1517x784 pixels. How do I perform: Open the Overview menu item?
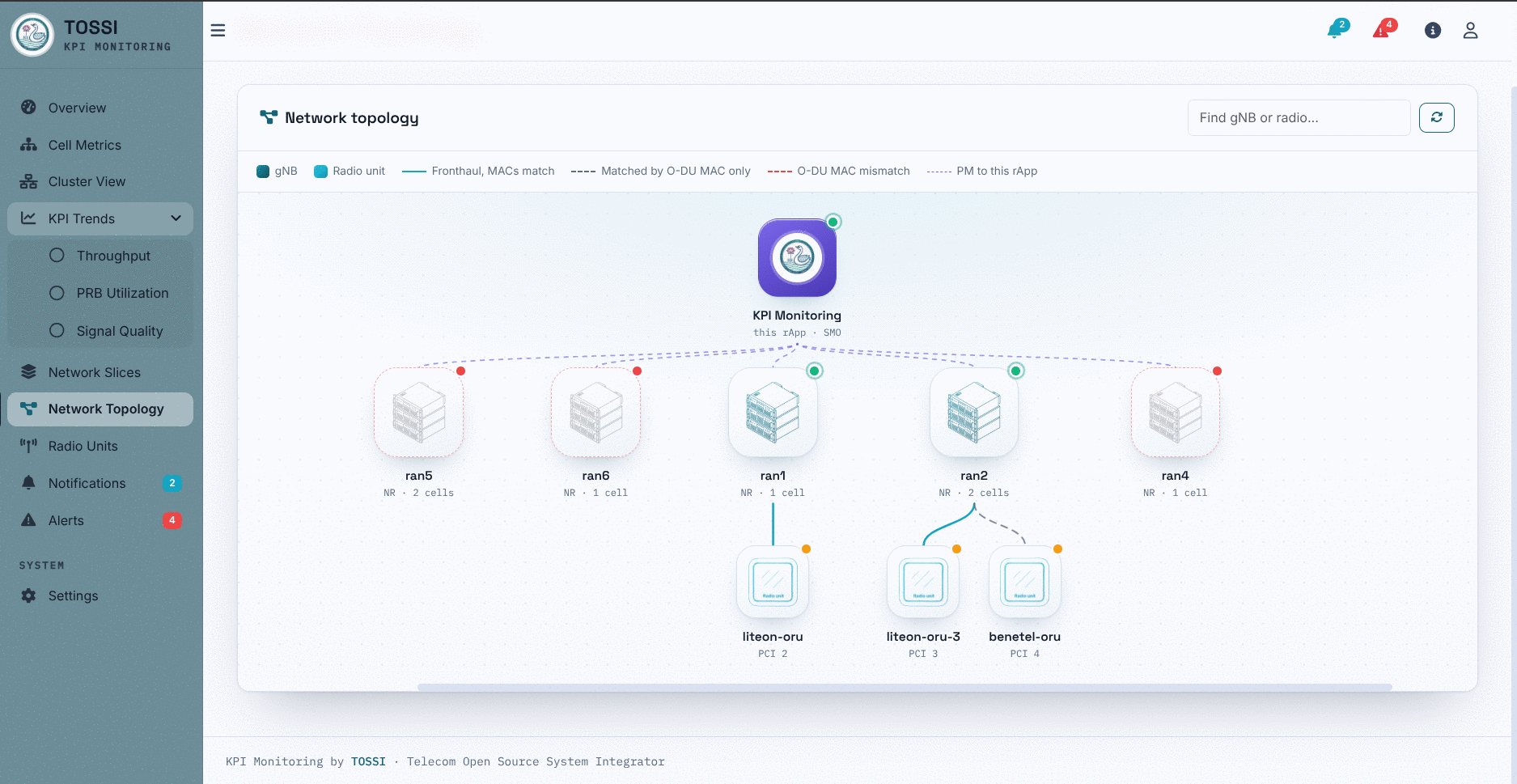[100, 108]
